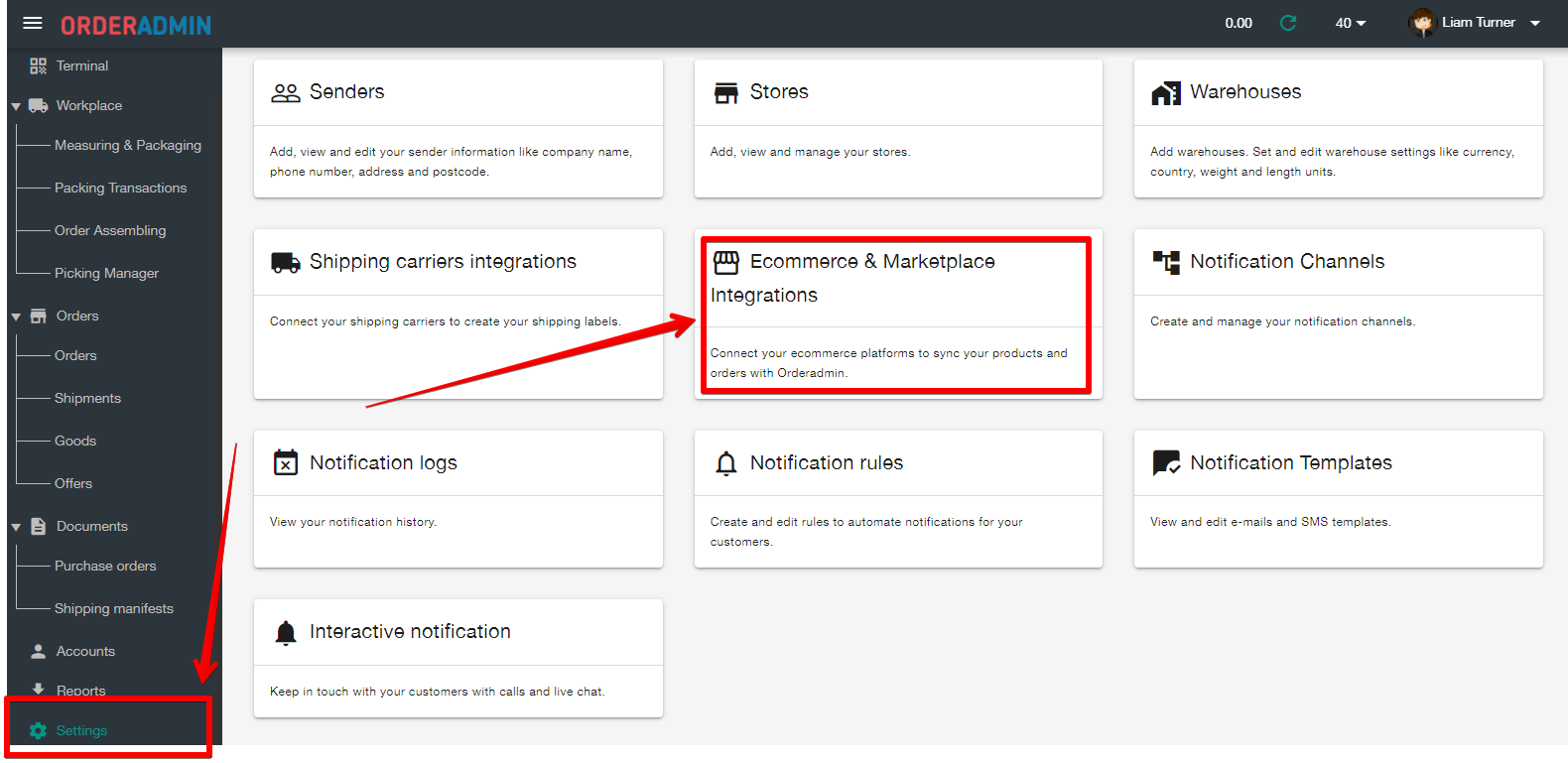
Task: Go to Order Assembling
Action: tap(110, 230)
